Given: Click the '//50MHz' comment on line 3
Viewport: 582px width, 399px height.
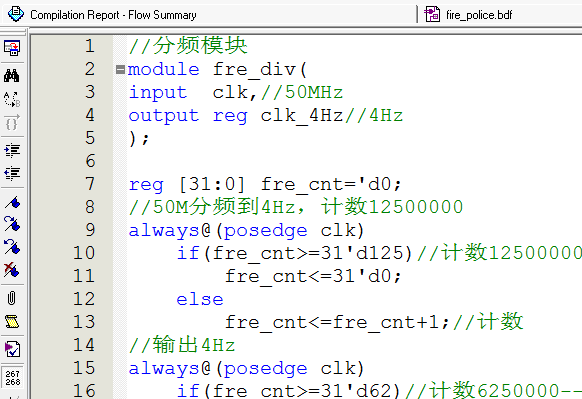Looking at the screenshot, I should (x=302, y=92).
